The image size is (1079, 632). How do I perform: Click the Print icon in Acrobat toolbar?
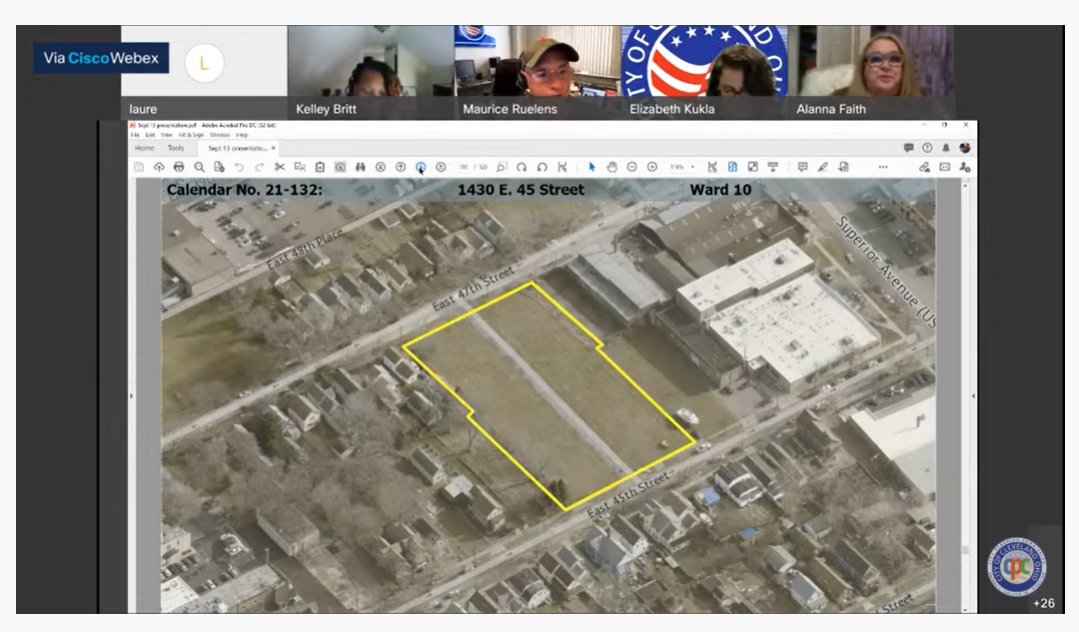[179, 167]
